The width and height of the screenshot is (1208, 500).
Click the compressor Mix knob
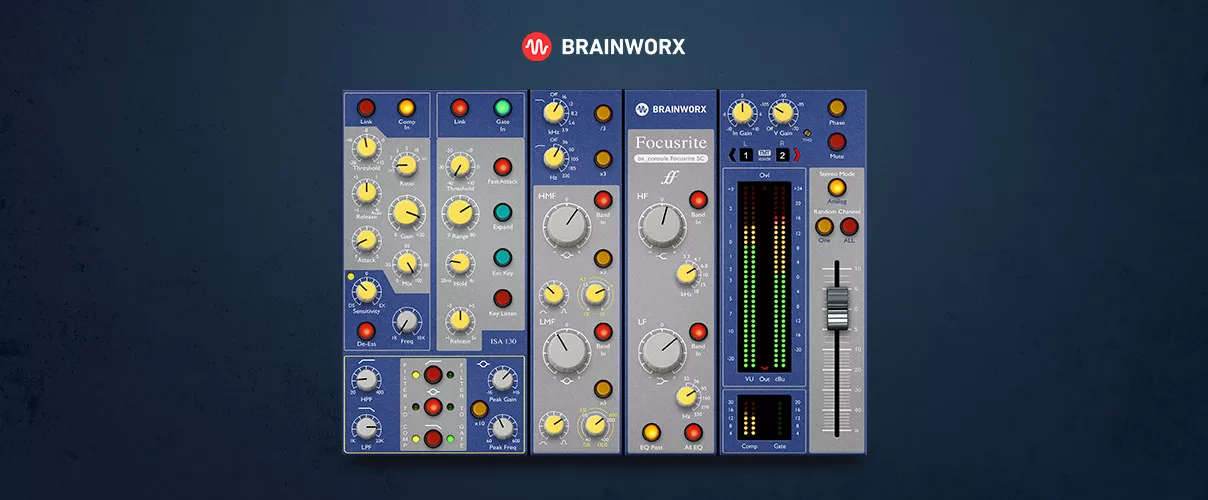coord(405,263)
